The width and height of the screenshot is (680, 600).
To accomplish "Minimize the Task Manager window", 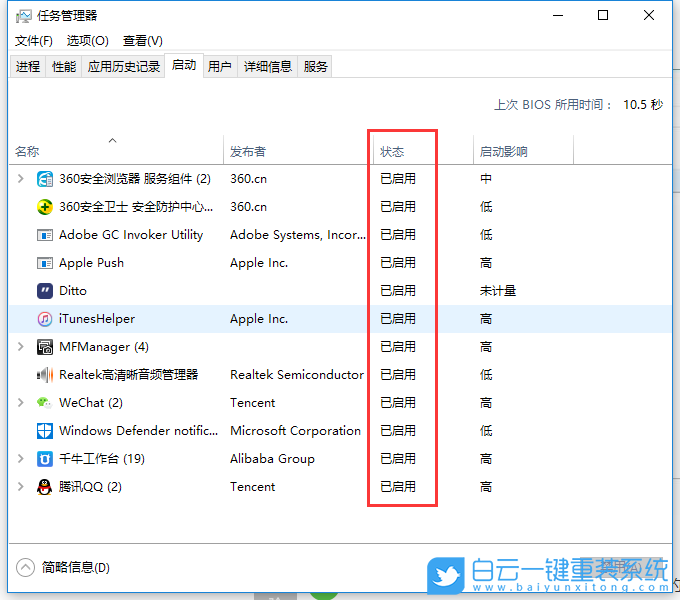I will 558,16.
